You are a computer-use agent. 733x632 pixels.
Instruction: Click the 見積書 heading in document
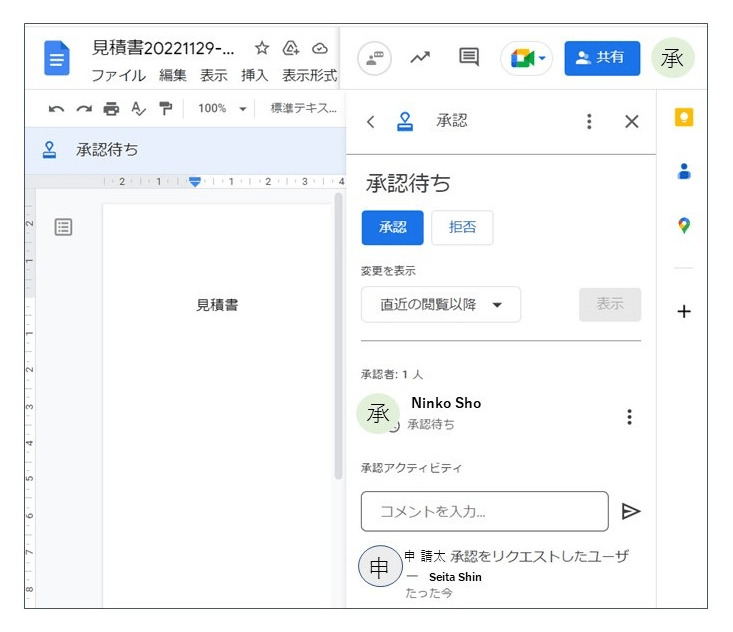(217, 305)
